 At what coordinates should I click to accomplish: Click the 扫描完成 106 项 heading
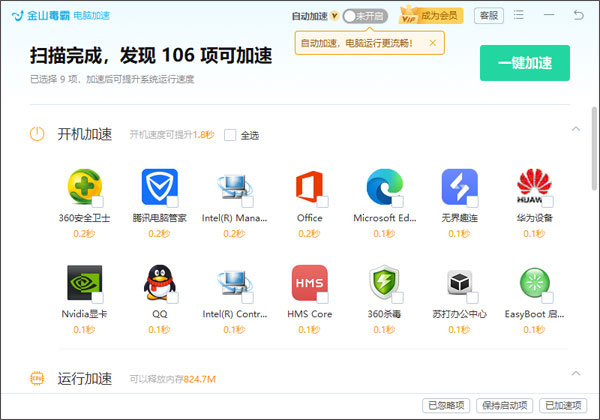coord(151,55)
